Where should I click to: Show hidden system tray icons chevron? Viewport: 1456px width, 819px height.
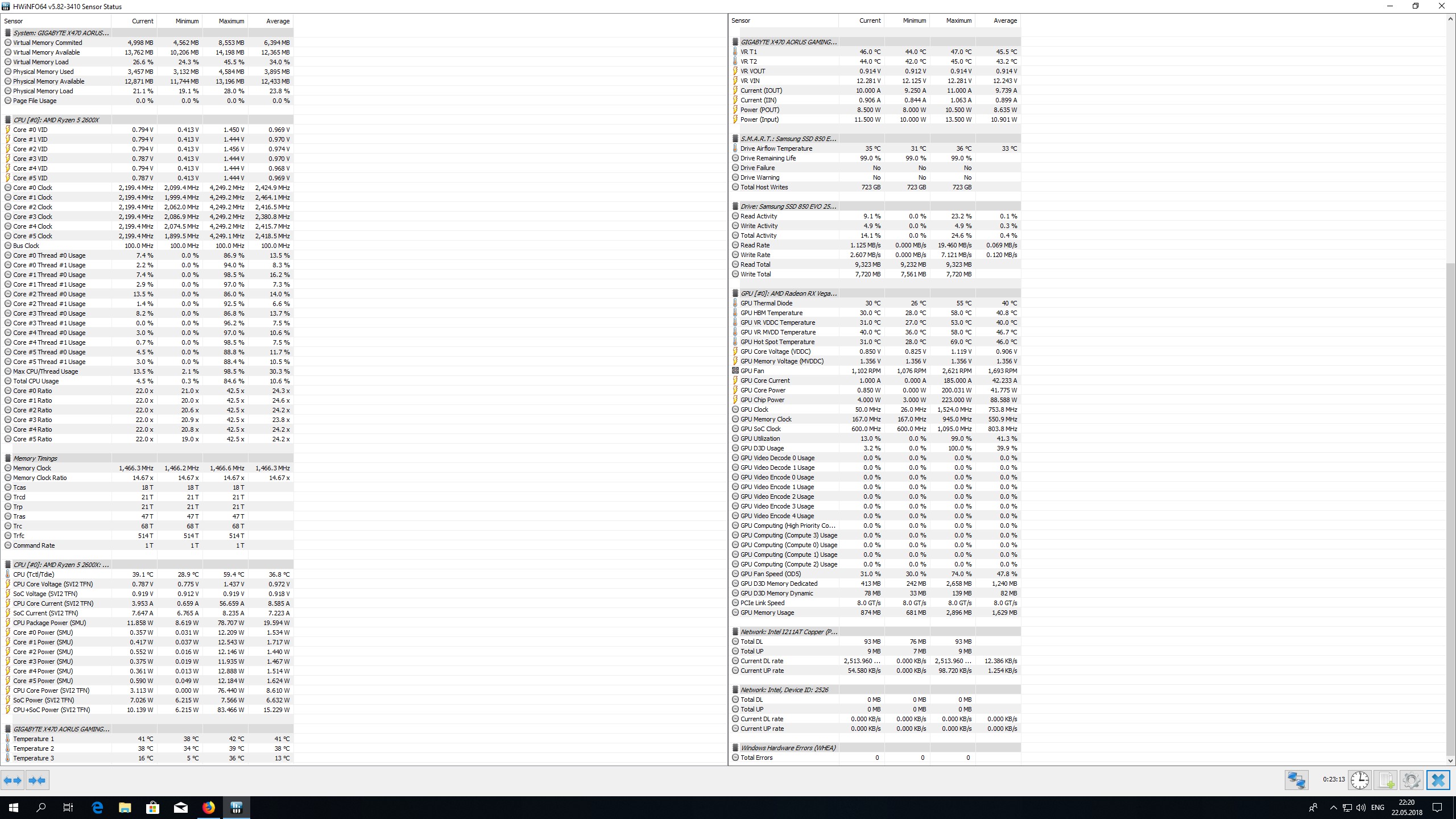click(1333, 808)
